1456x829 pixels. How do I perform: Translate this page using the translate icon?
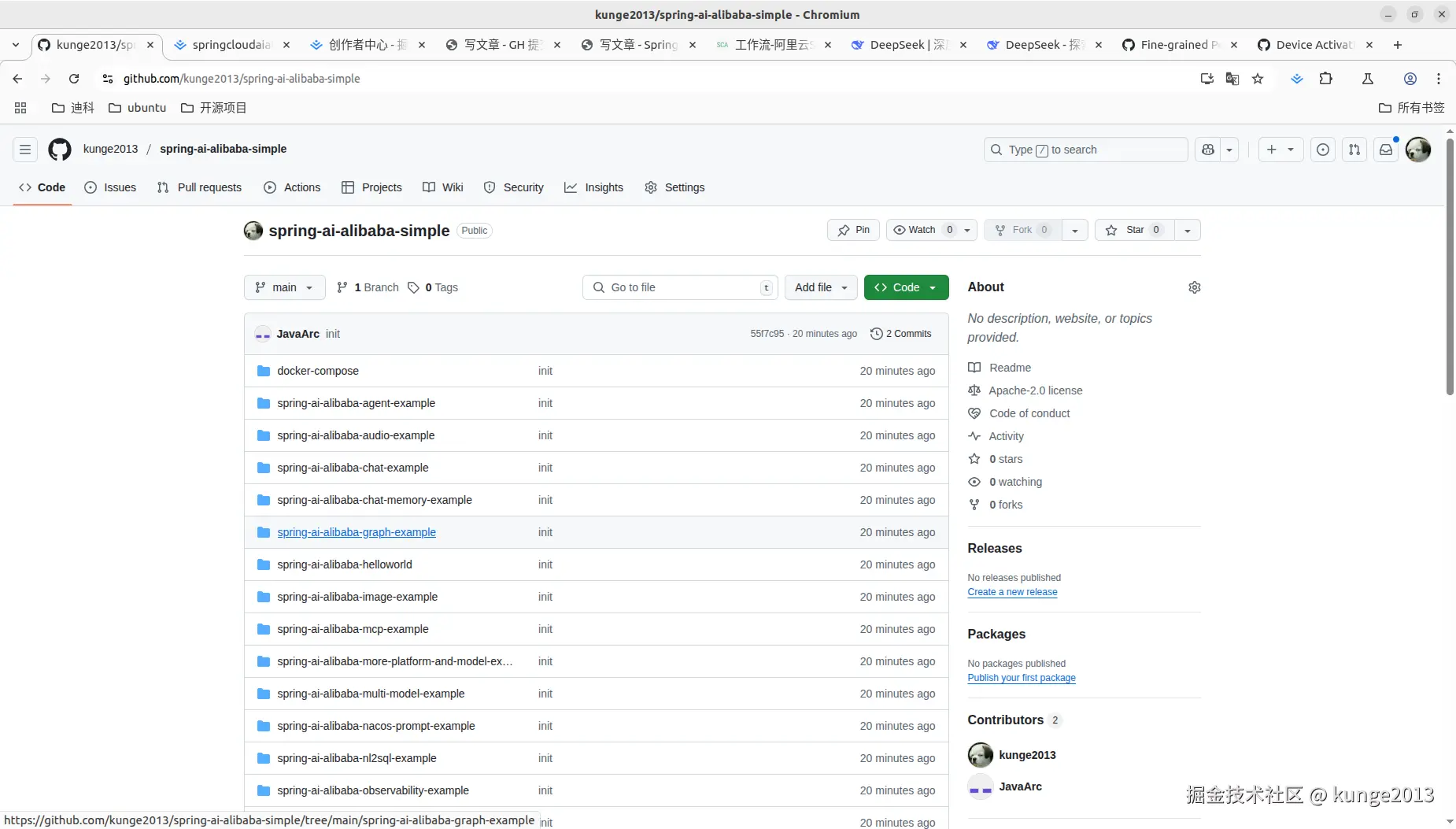click(1232, 79)
